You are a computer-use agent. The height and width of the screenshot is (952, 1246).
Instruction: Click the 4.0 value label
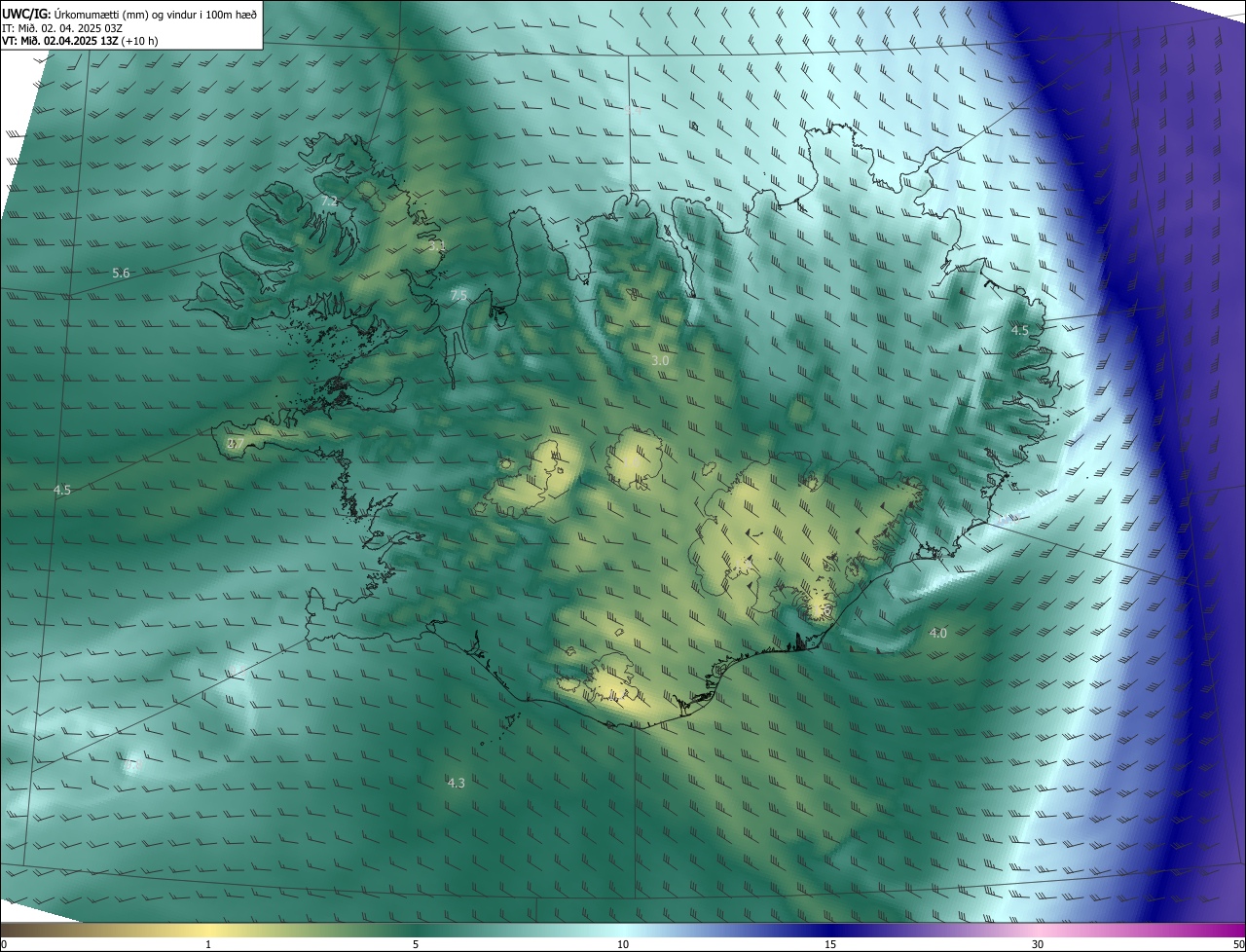coord(937,633)
